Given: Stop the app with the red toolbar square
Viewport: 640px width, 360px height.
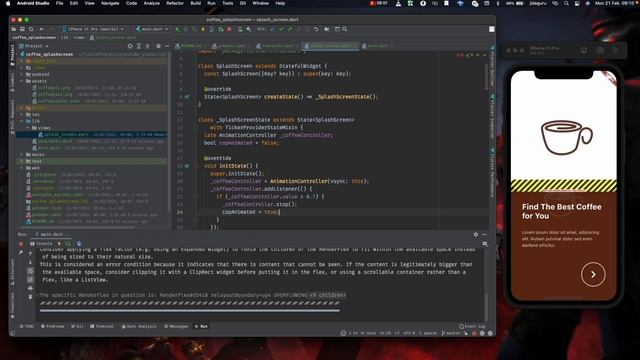Looking at the screenshot, I should coord(229,29).
